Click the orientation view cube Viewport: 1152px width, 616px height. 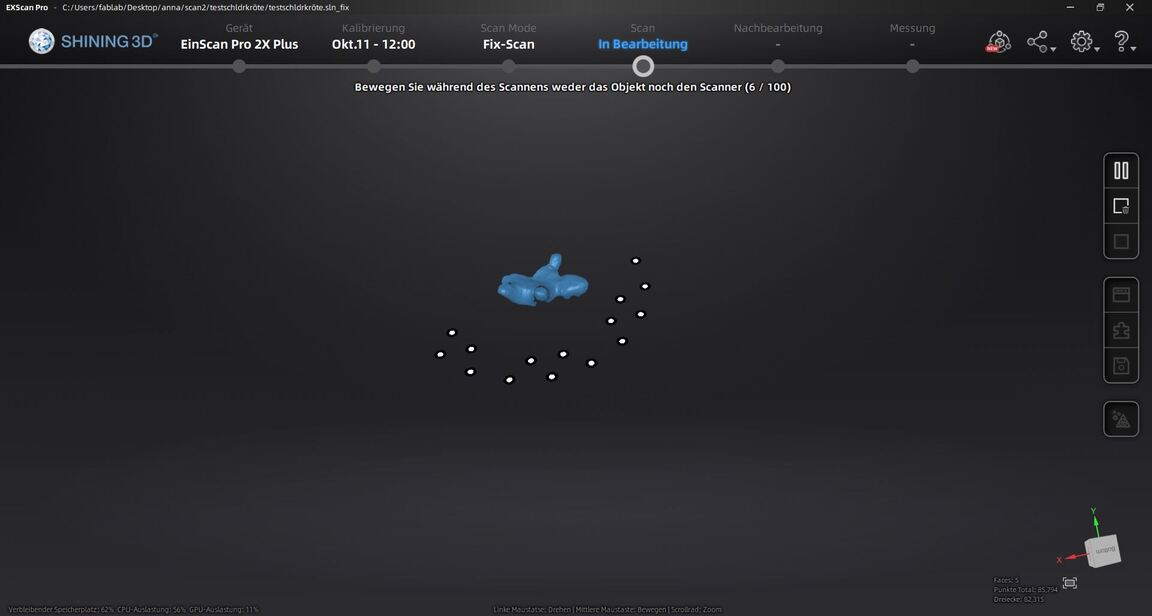tap(1104, 551)
